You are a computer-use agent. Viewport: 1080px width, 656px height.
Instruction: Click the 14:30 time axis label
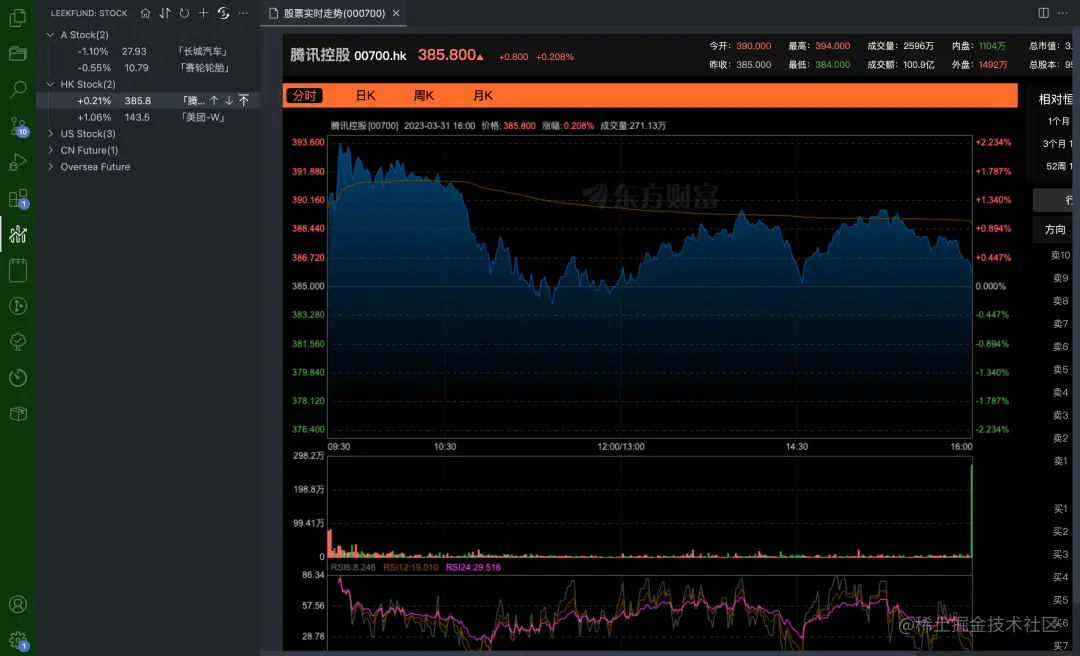[797, 447]
